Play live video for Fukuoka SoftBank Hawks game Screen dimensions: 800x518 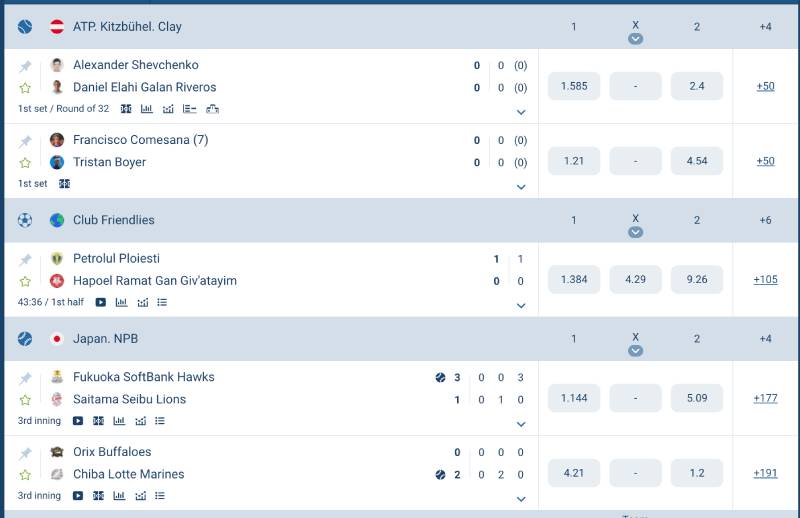78,421
